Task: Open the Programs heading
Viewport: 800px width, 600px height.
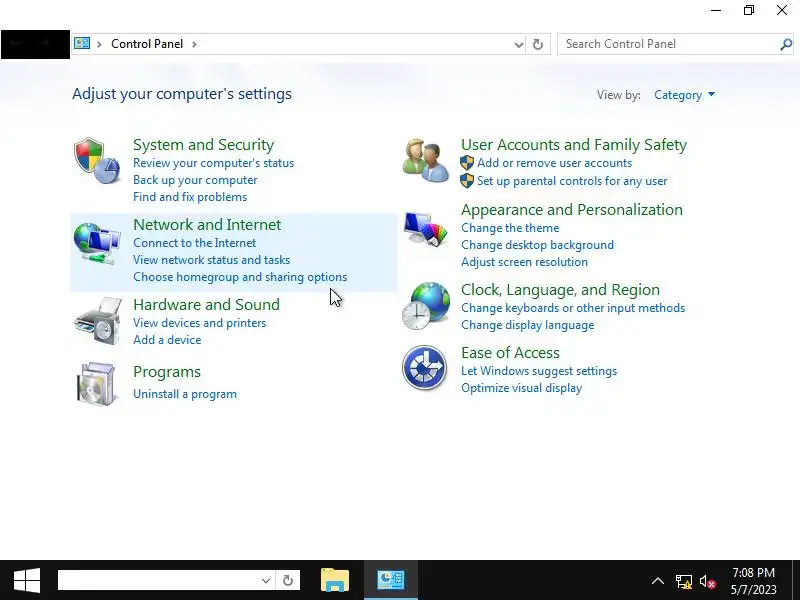Action: pos(167,372)
